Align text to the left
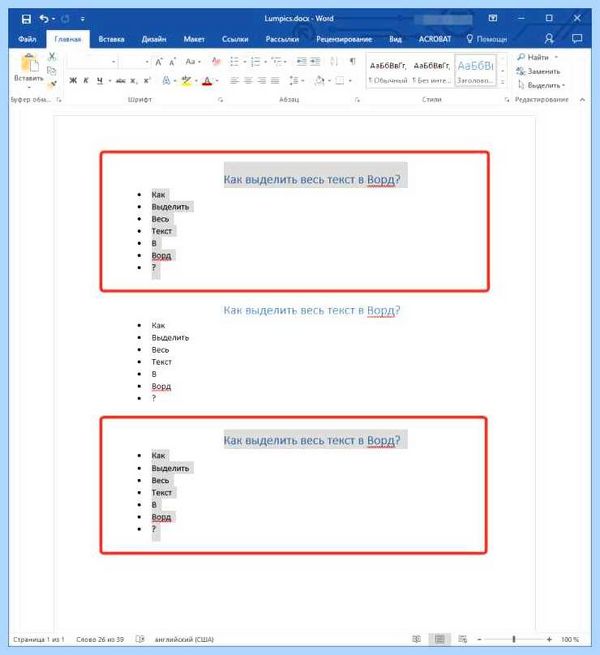 pyautogui.click(x=234, y=81)
